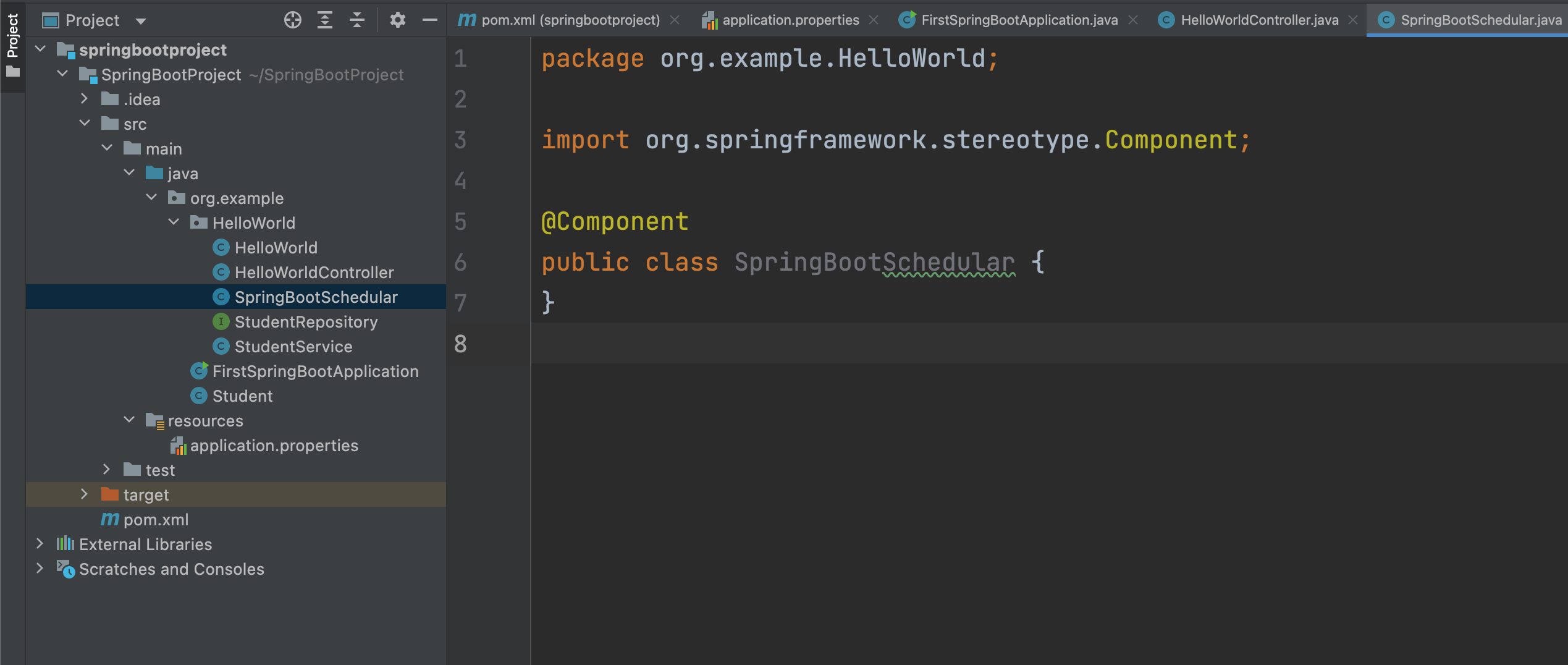Expand the test folder
This screenshot has width=1568, height=665.
[x=107, y=469]
